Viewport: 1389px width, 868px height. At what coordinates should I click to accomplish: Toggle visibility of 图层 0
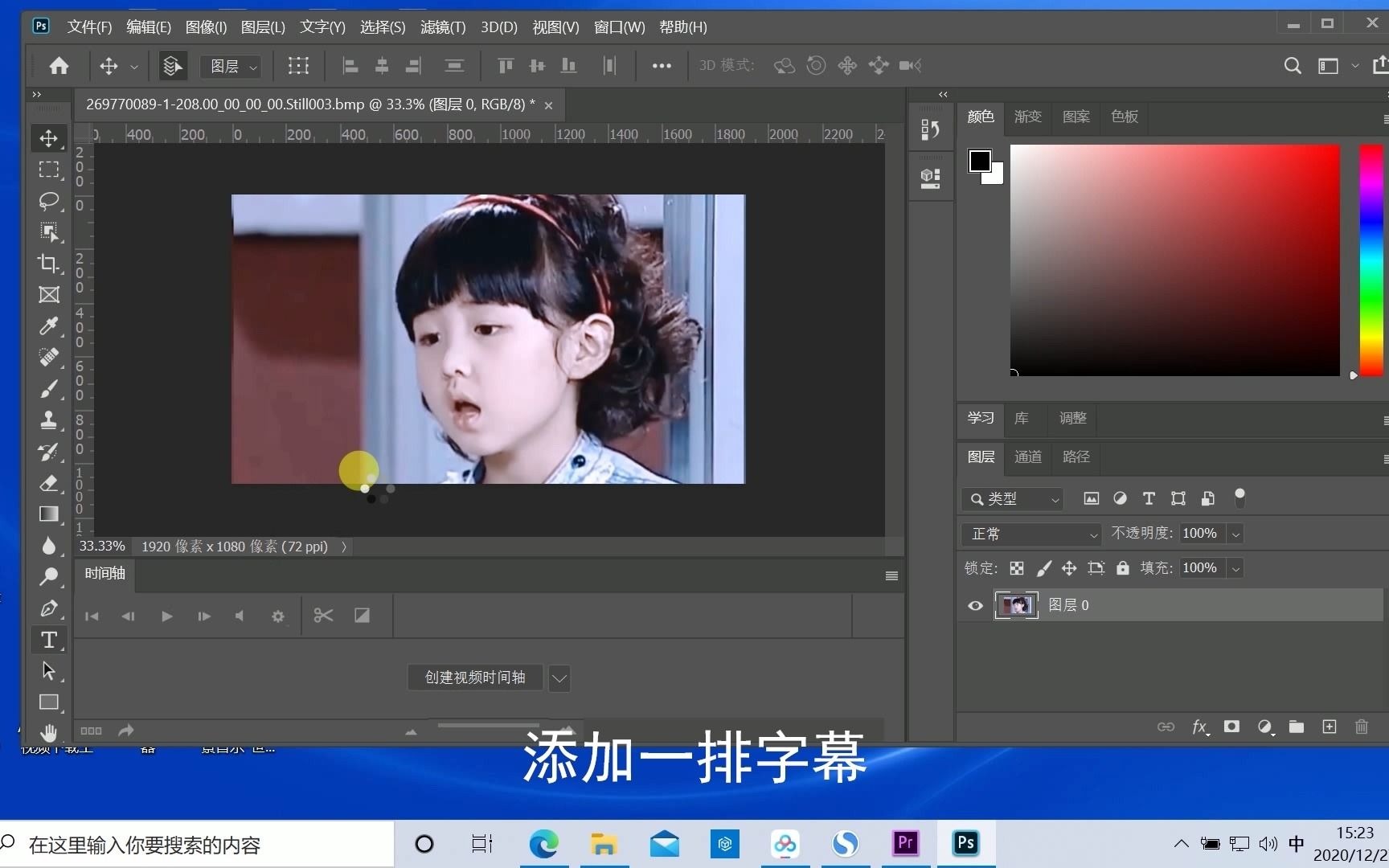point(974,605)
